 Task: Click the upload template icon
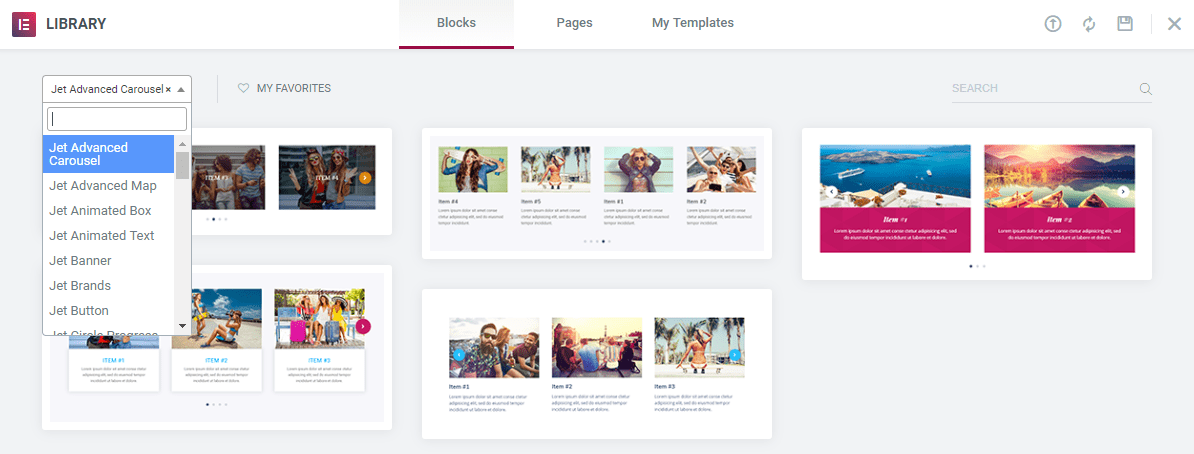(x=1053, y=23)
